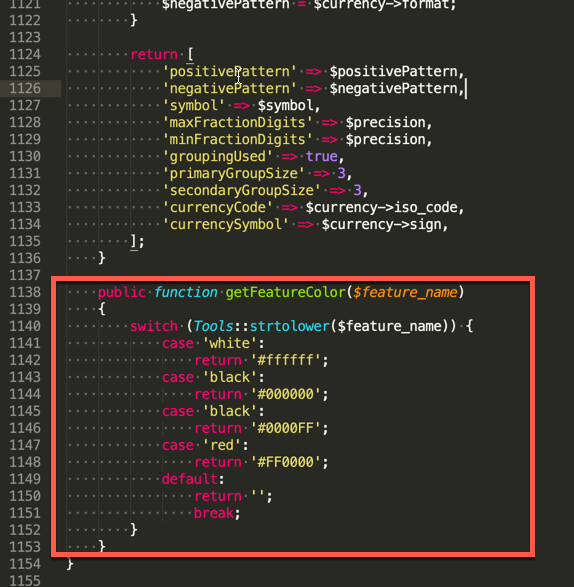
Task: Click line number 1122 in the gutter
Action: click(25, 21)
